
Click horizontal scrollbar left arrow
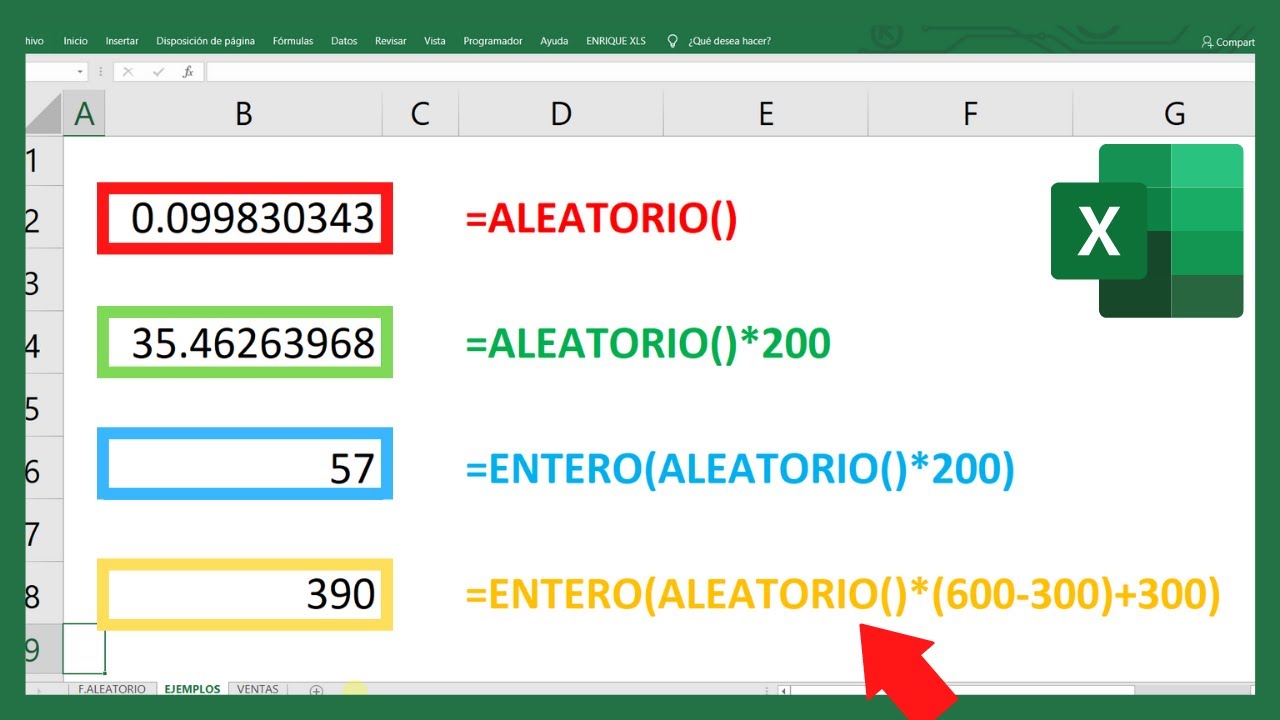point(783,690)
